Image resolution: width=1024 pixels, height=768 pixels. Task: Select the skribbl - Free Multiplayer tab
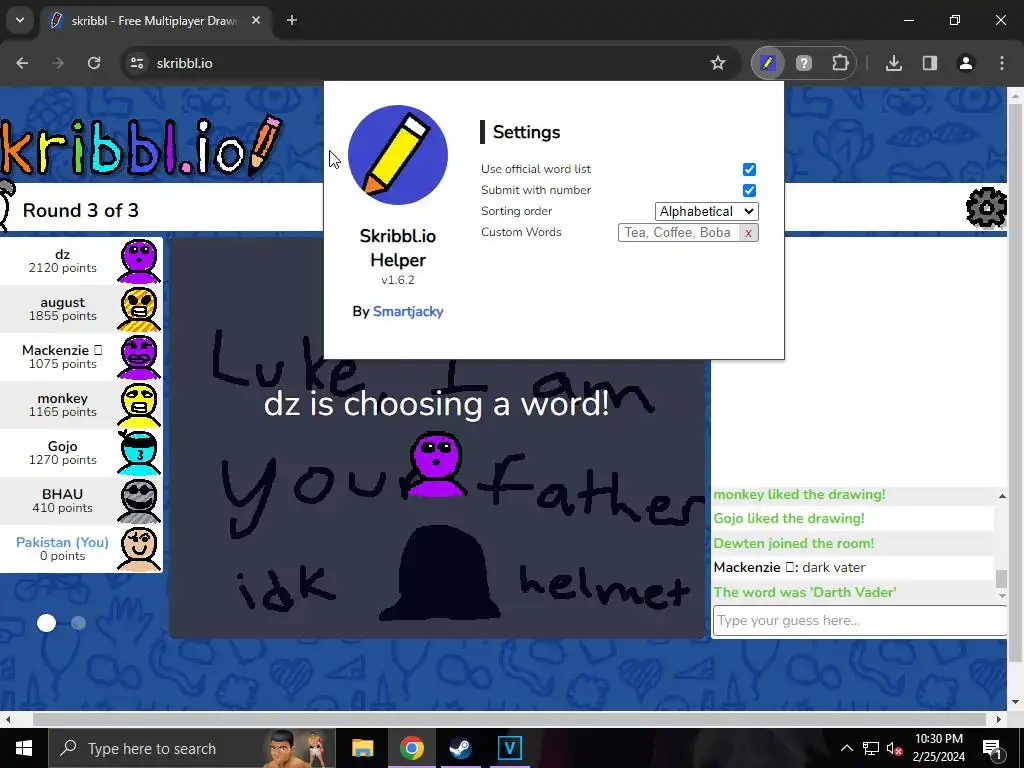tap(155, 21)
